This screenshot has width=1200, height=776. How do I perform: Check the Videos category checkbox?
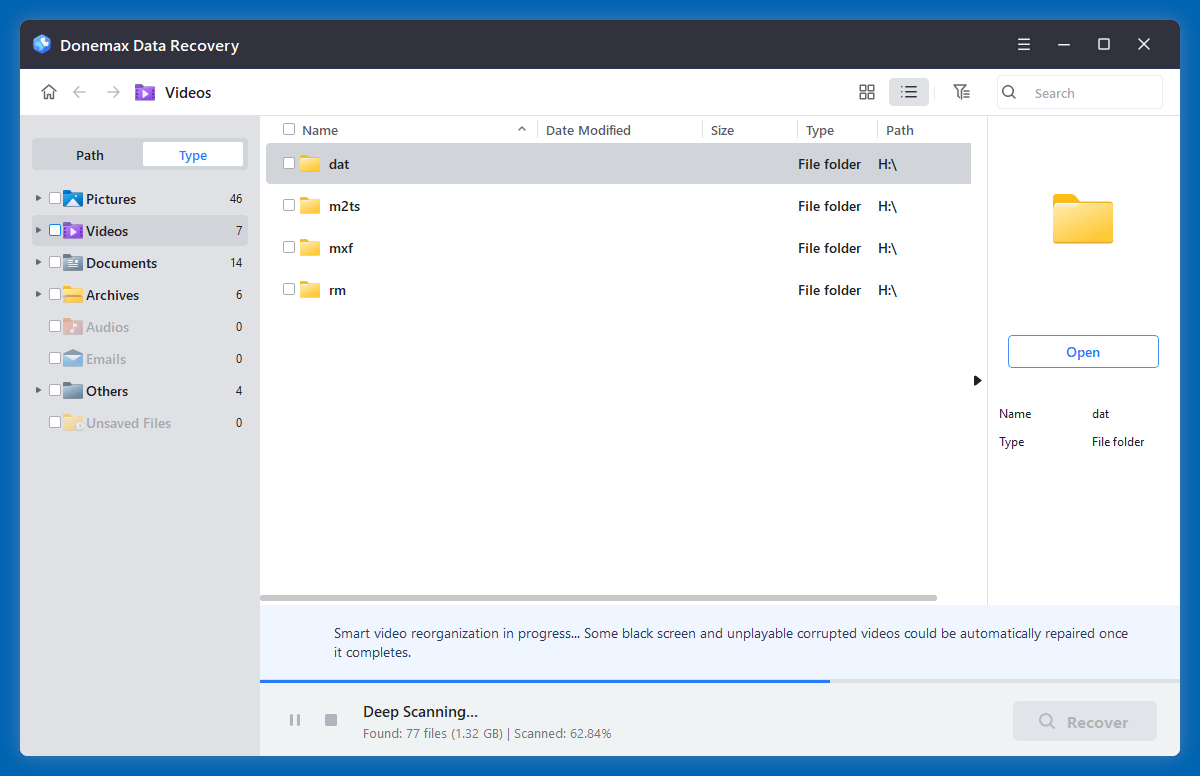pyautogui.click(x=55, y=230)
